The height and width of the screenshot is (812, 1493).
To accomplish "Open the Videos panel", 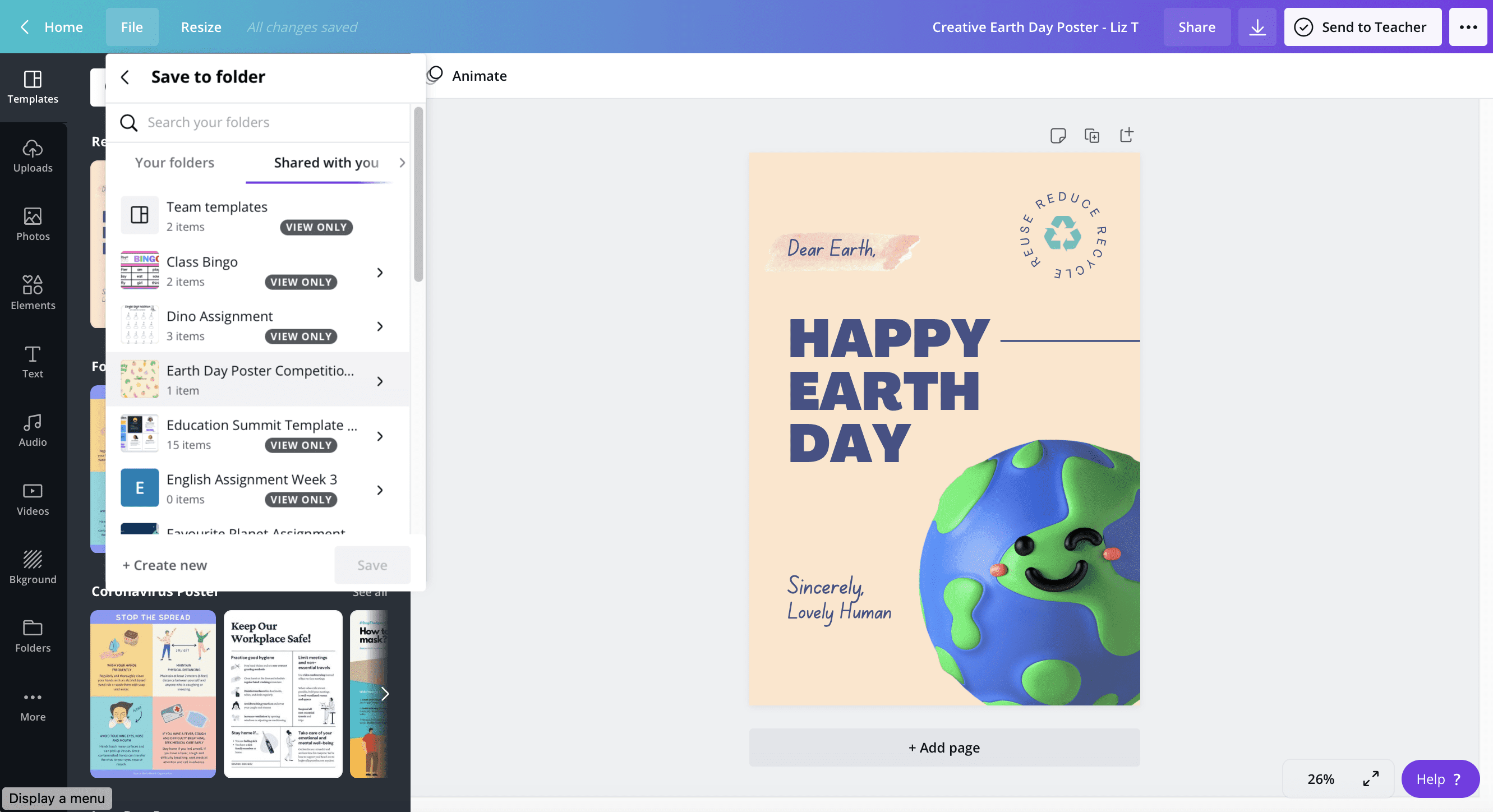I will (x=33, y=499).
